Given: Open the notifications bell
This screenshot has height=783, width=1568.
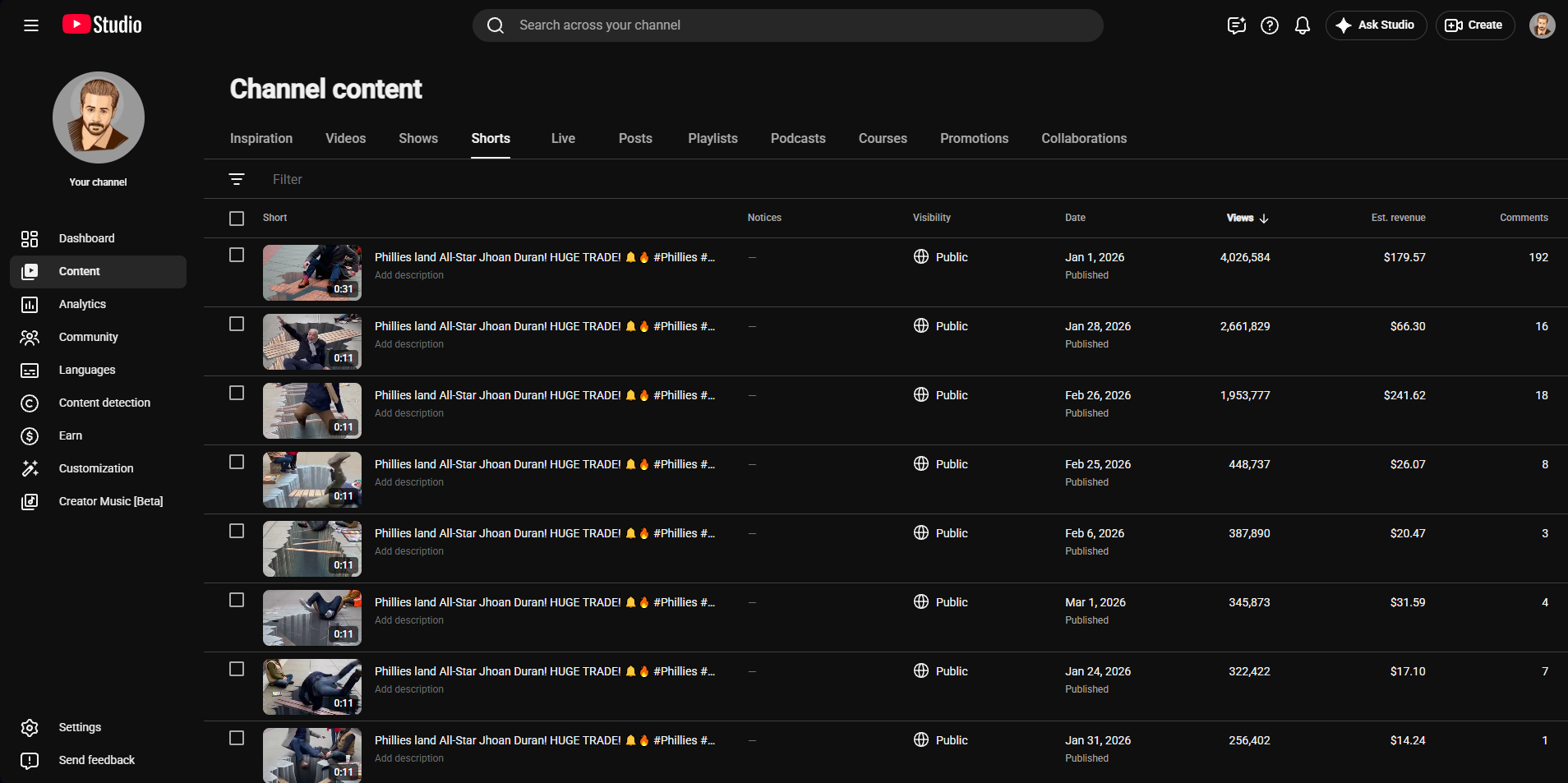Looking at the screenshot, I should point(1303,25).
